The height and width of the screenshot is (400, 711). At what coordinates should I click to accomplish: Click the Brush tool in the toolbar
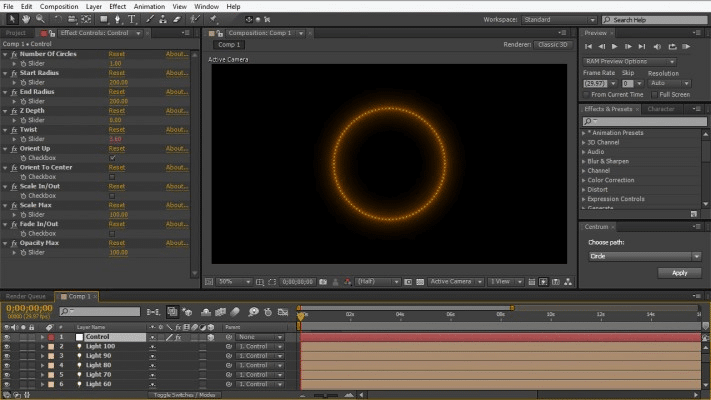[x=148, y=19]
